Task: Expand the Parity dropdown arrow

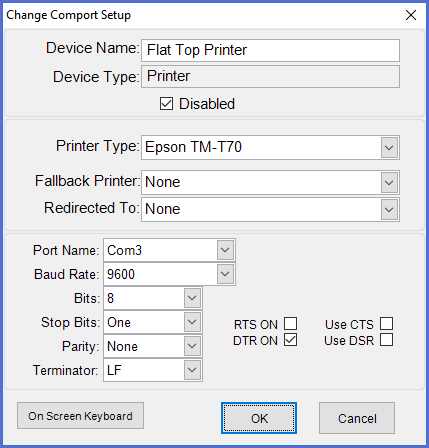Action: pos(192,346)
